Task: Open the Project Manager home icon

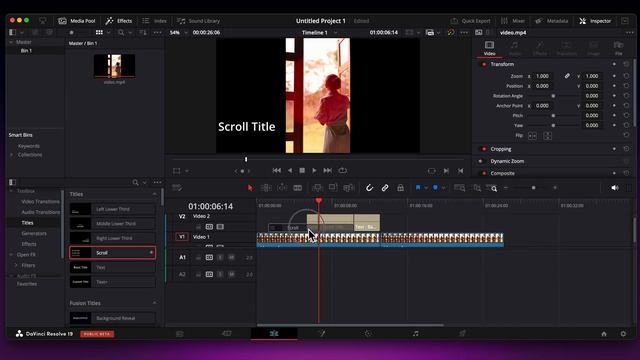Action: tap(604, 334)
